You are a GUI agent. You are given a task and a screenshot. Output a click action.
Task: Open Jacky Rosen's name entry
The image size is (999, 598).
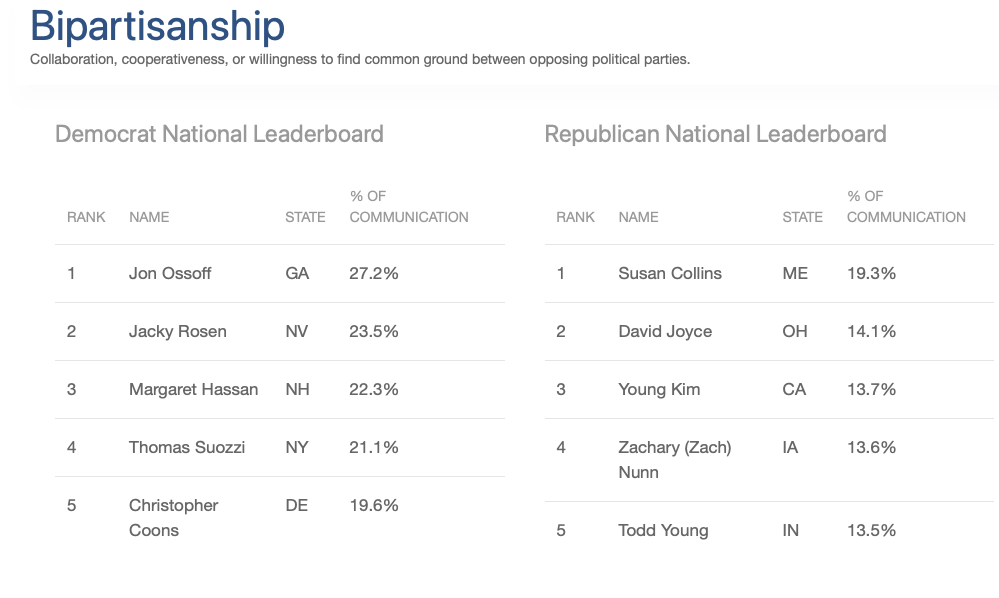pyautogui.click(x=178, y=331)
